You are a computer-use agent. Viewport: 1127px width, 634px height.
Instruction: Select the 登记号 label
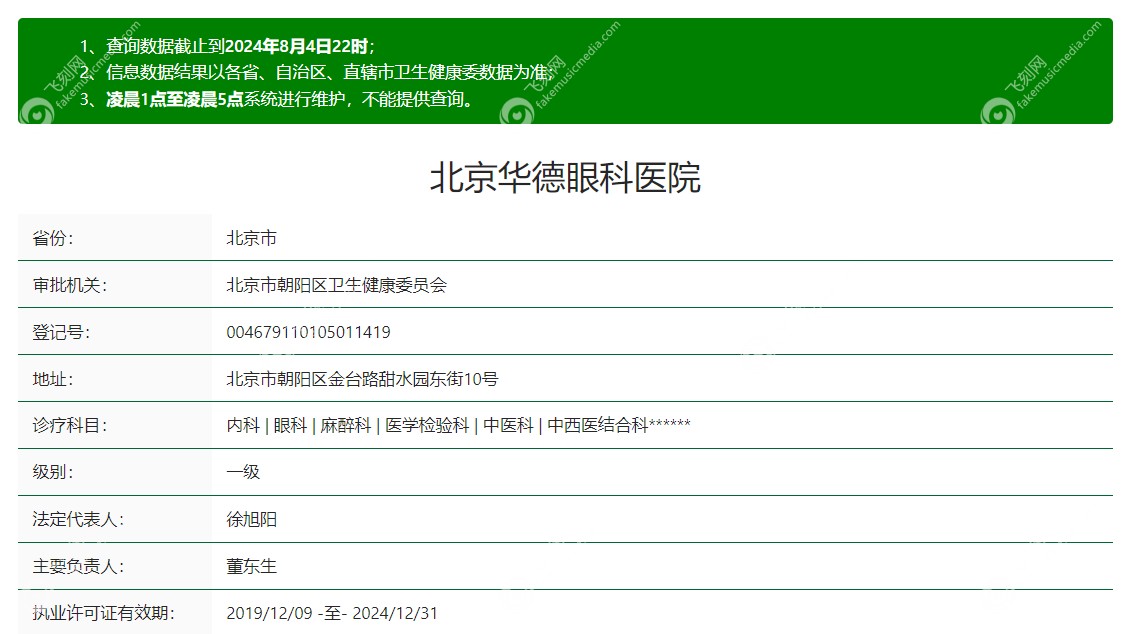coord(61,332)
